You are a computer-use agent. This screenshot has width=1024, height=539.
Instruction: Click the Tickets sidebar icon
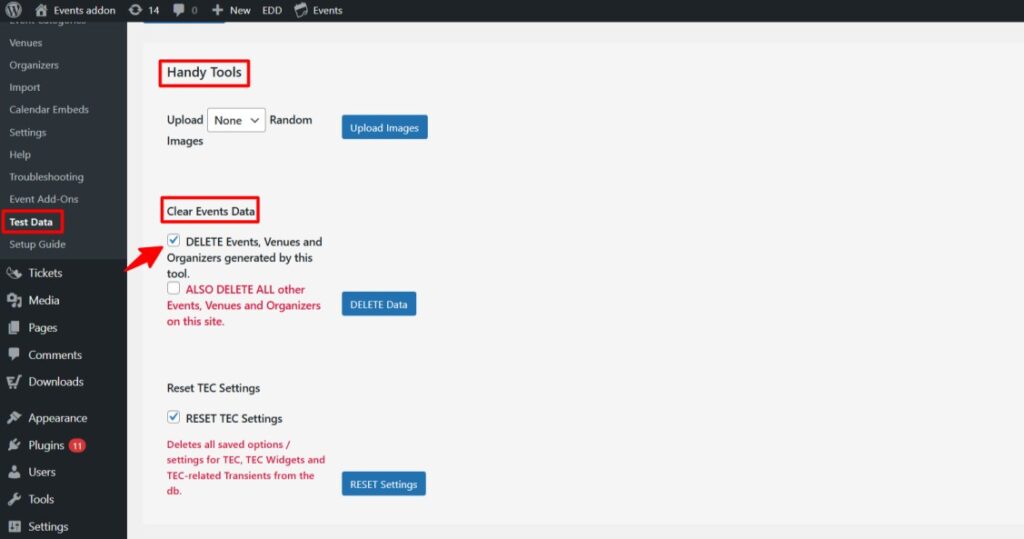14,273
